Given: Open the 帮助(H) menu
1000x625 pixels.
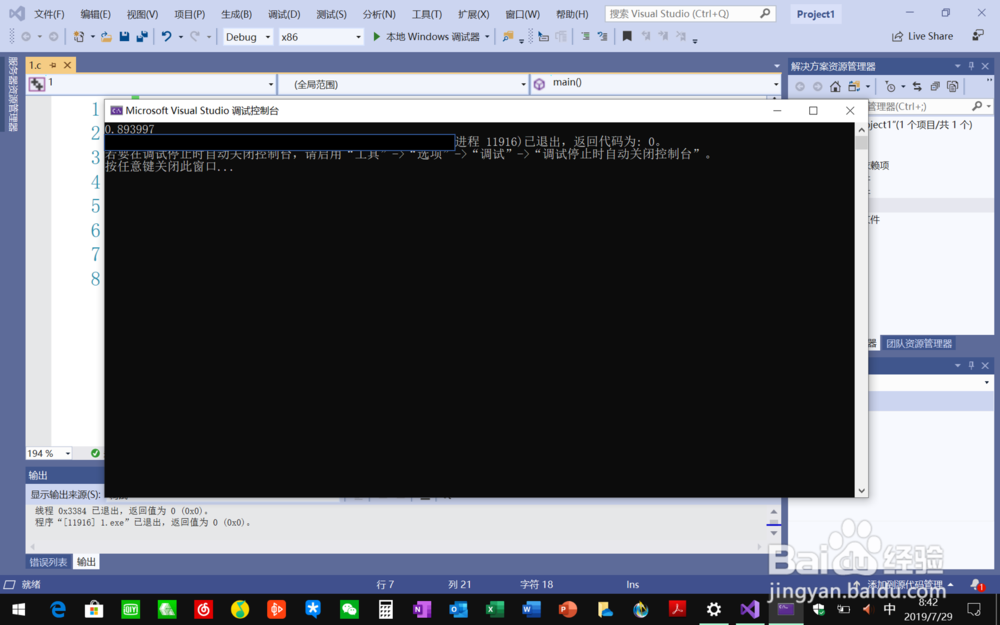Looking at the screenshot, I should [572, 14].
